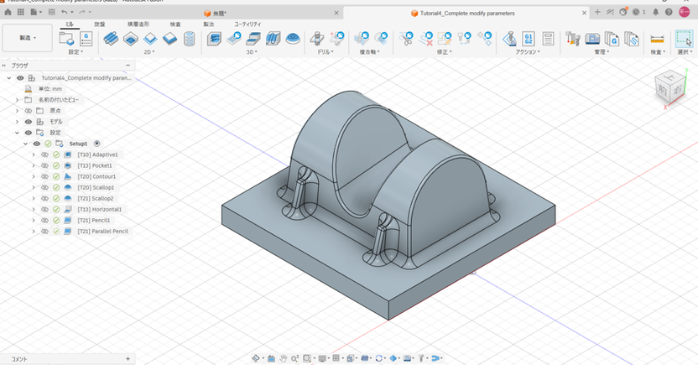
Task: Open the Help question mark icon
Action: pyautogui.click(x=669, y=12)
